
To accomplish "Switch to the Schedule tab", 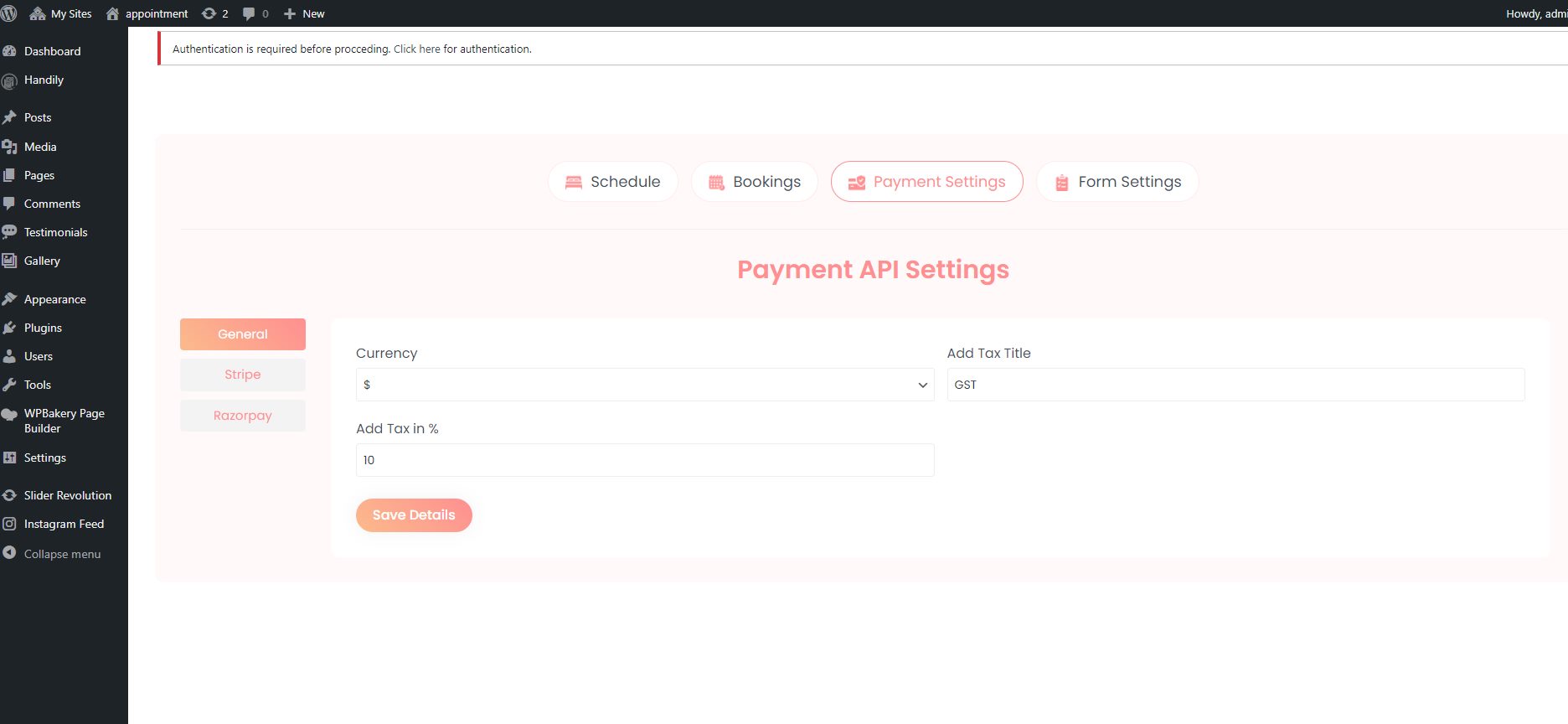I will pos(612,182).
